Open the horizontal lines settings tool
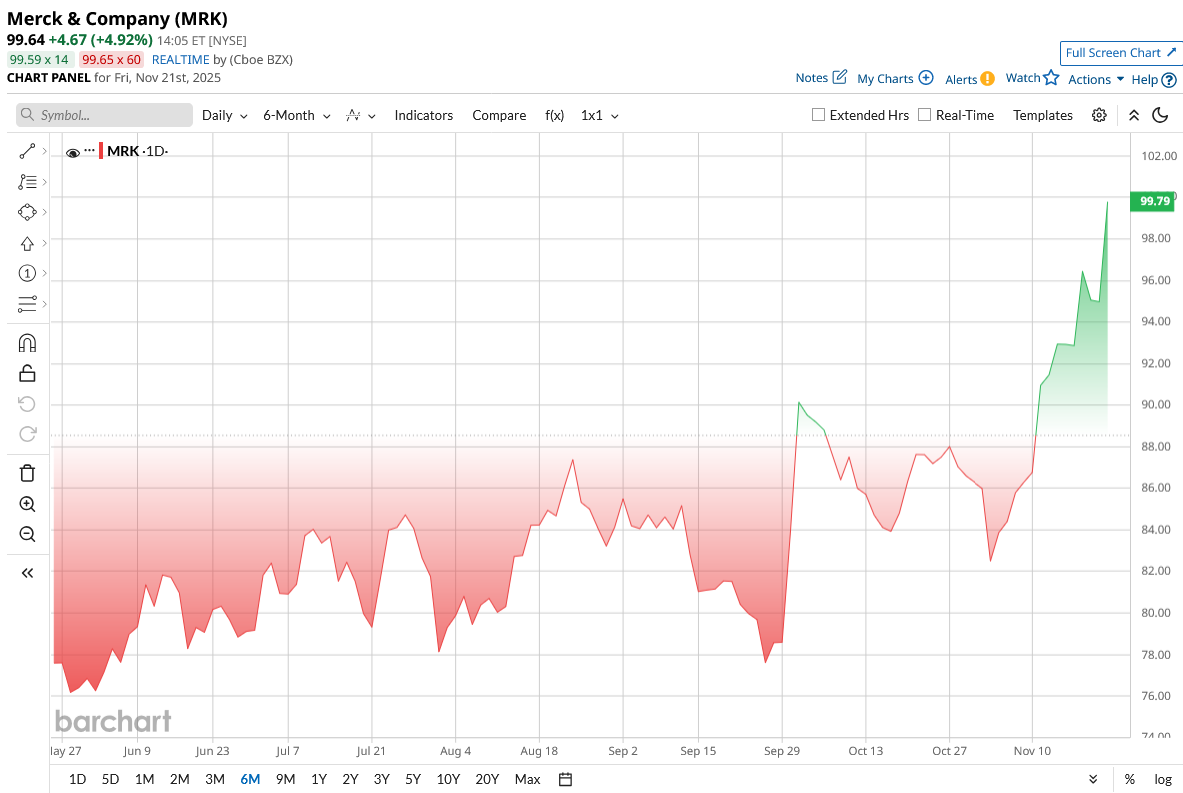Image resolution: width=1183 pixels, height=793 pixels. point(27,303)
